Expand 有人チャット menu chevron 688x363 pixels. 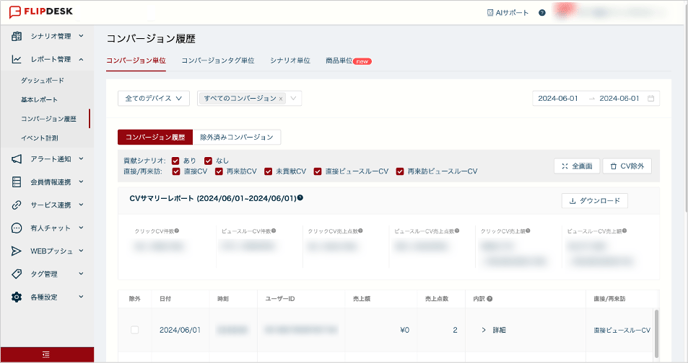pyautogui.click(x=81, y=228)
